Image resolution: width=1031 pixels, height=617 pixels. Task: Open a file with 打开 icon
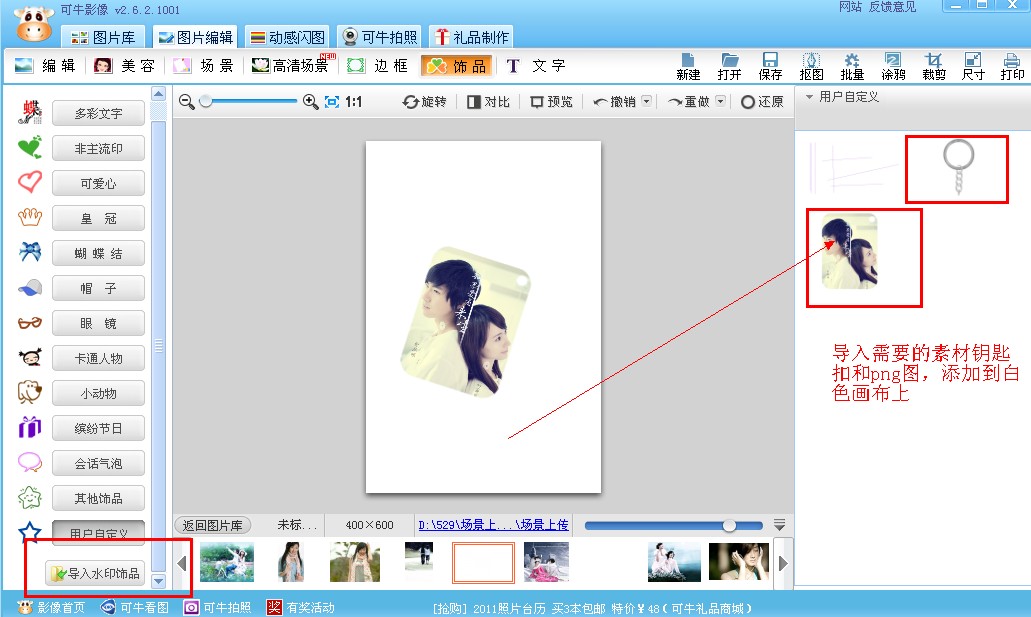click(729, 66)
